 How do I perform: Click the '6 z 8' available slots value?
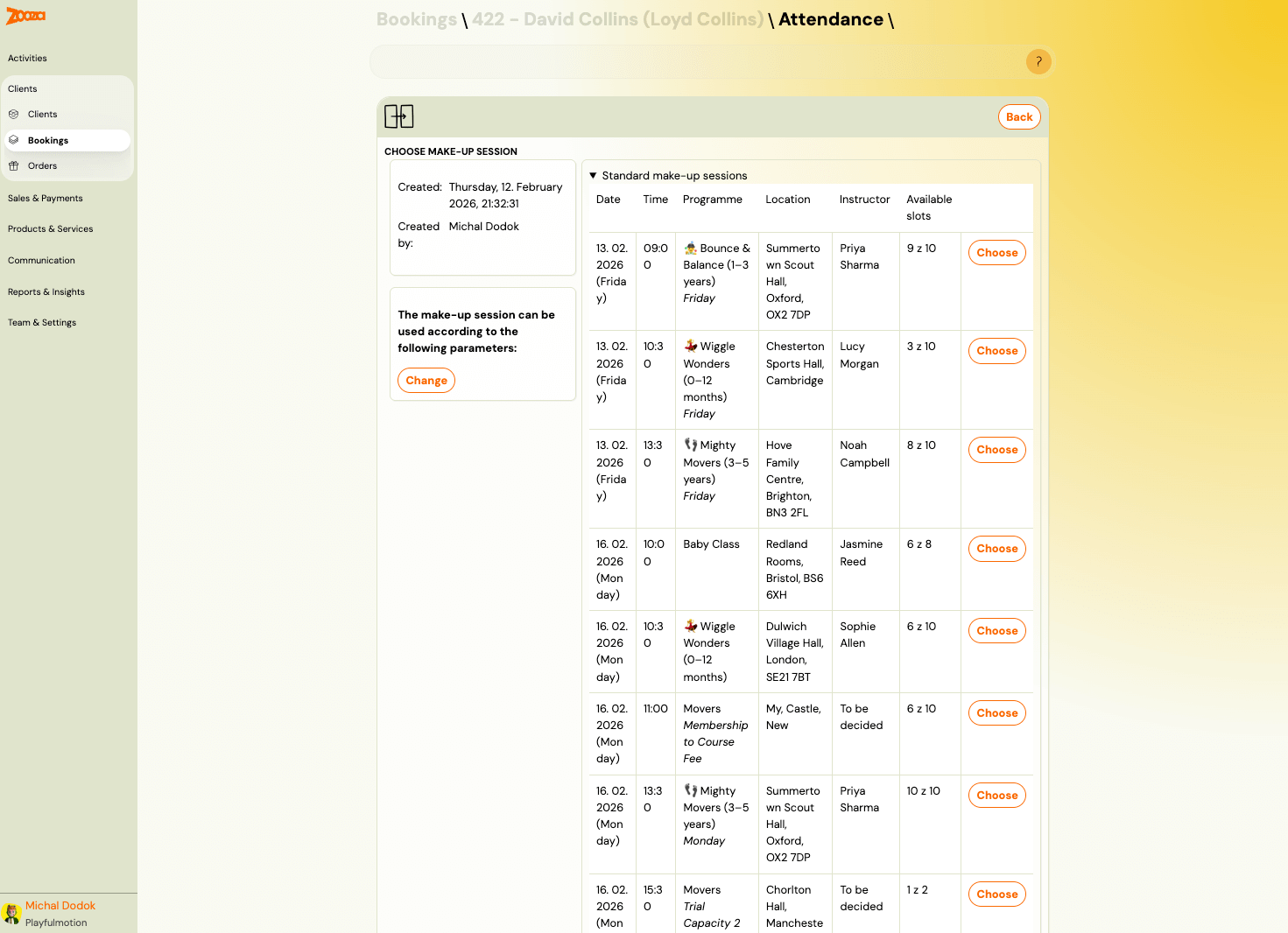[919, 544]
